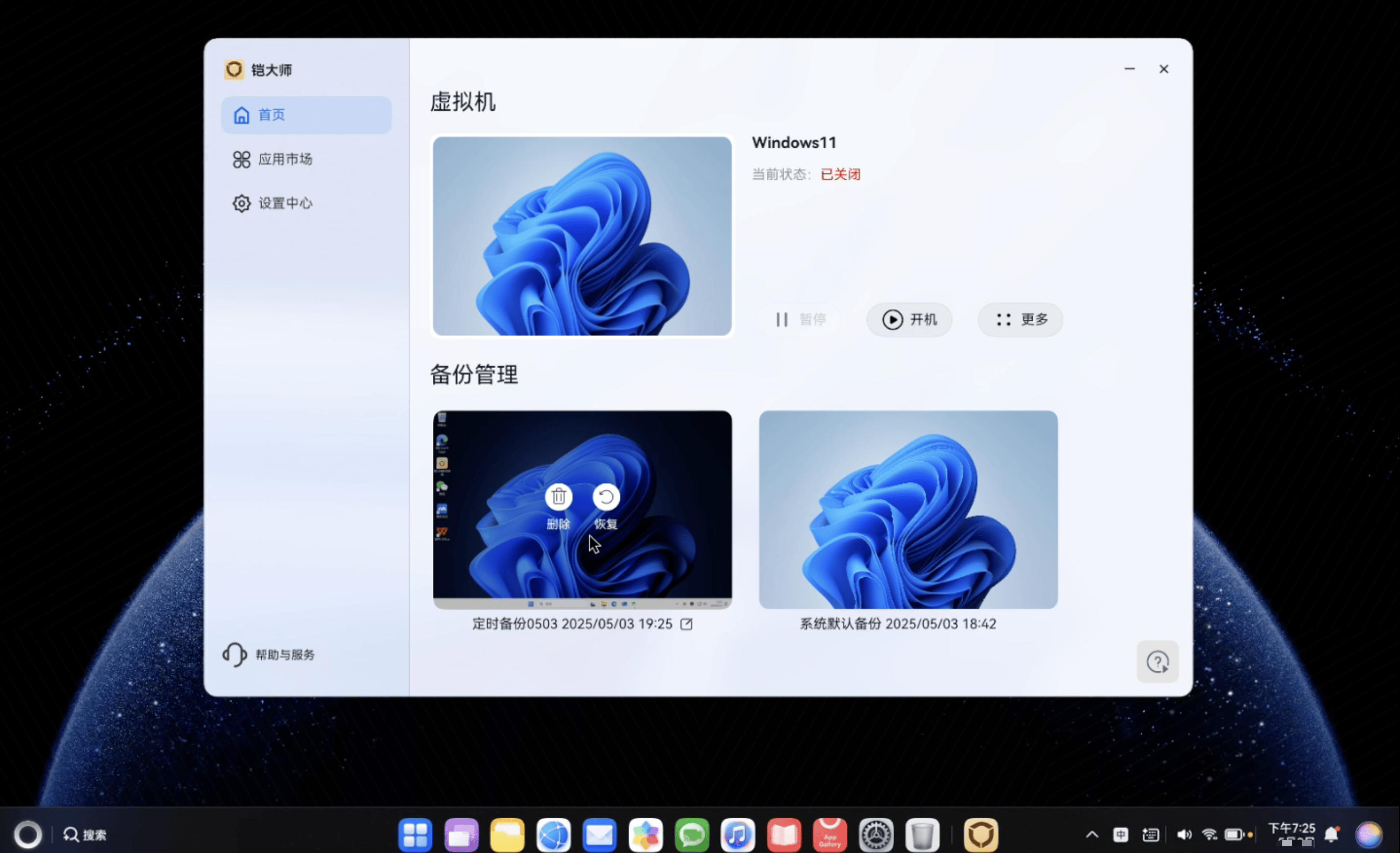Open the volume control in the tray
Viewport: 1400px width, 853px height.
point(1184,834)
